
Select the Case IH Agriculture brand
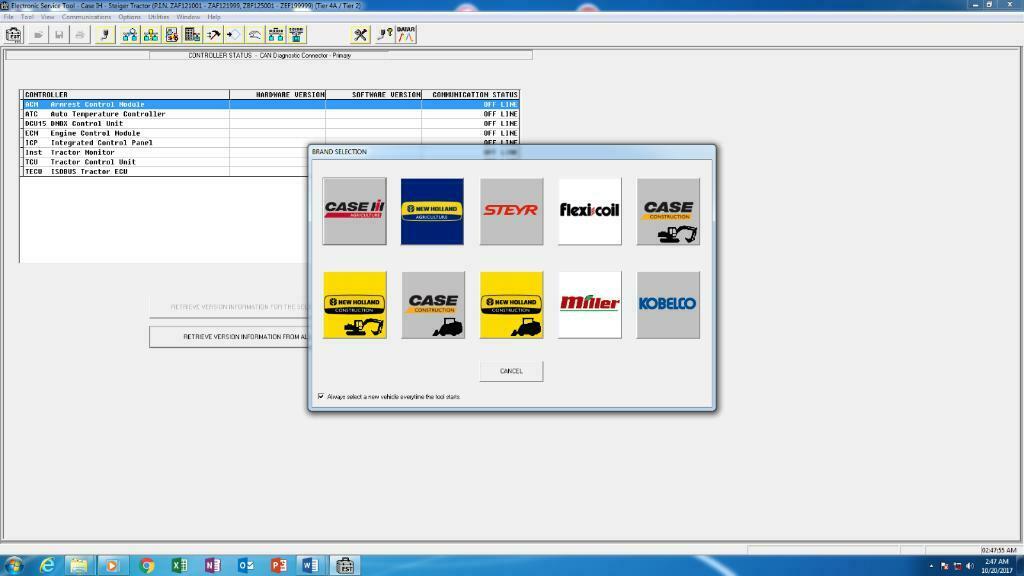click(355, 212)
